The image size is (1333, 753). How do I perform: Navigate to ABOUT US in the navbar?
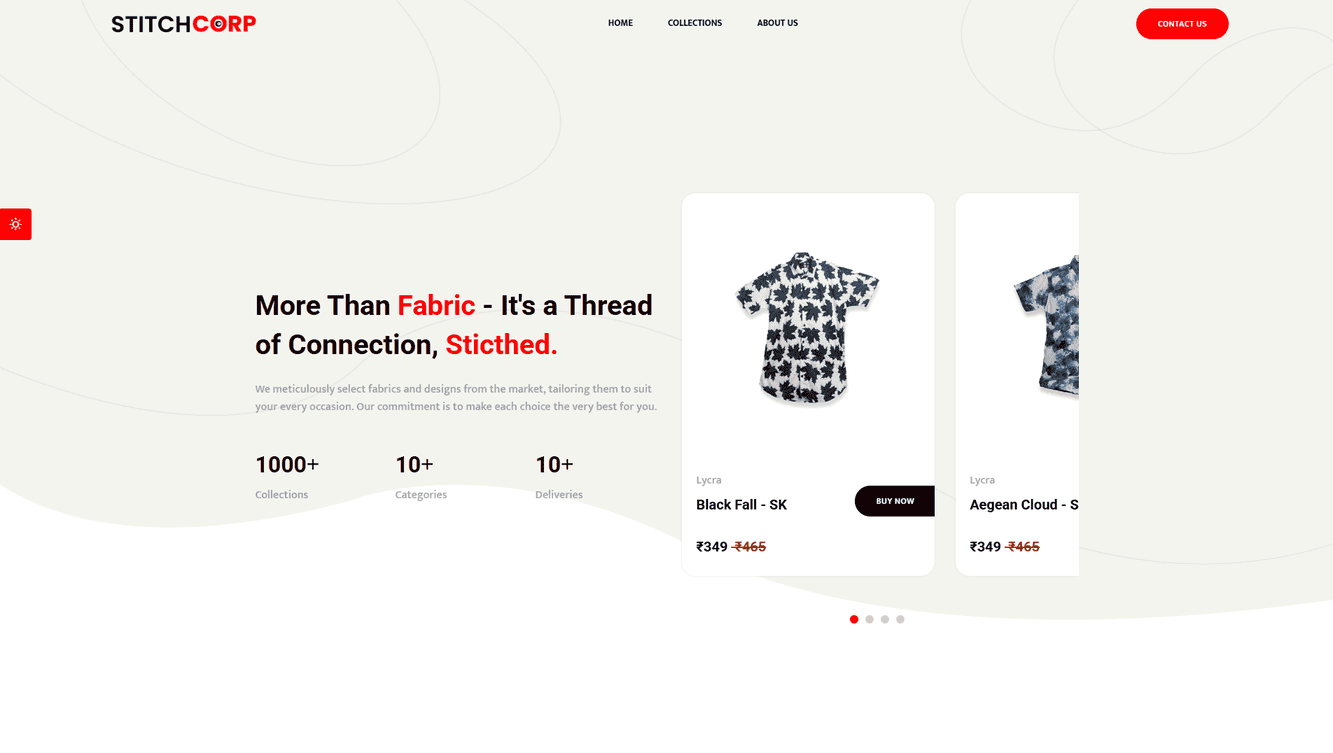[777, 22]
